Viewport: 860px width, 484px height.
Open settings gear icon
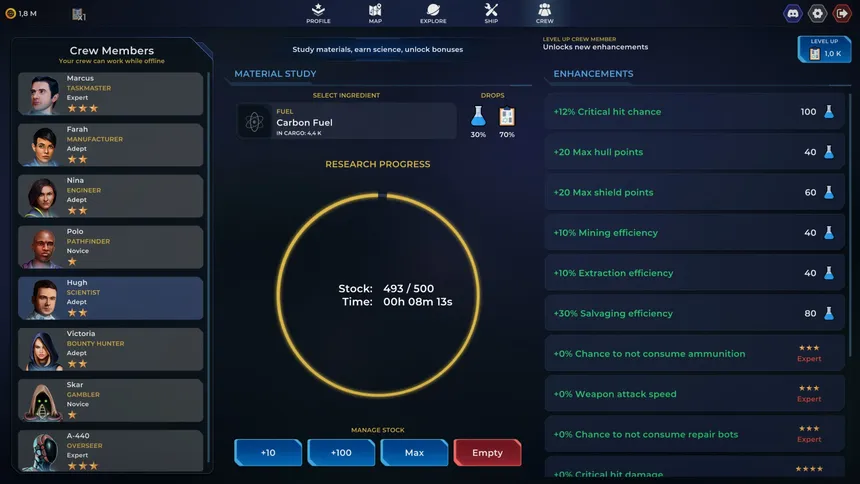tap(817, 13)
